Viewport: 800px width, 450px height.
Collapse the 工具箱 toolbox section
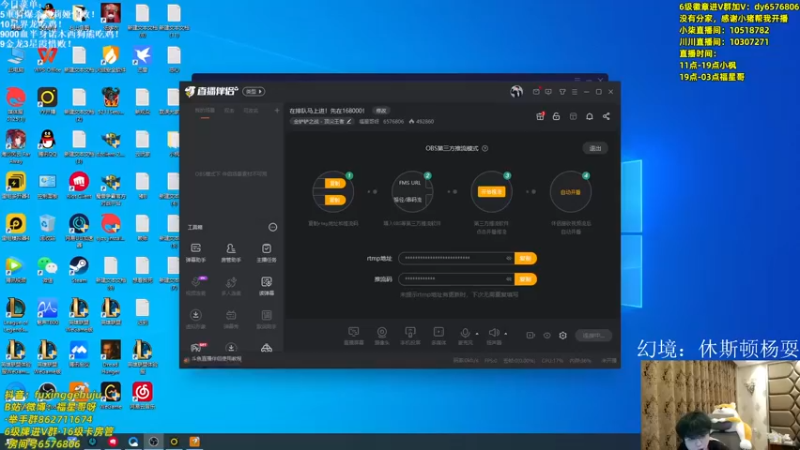[x=273, y=227]
